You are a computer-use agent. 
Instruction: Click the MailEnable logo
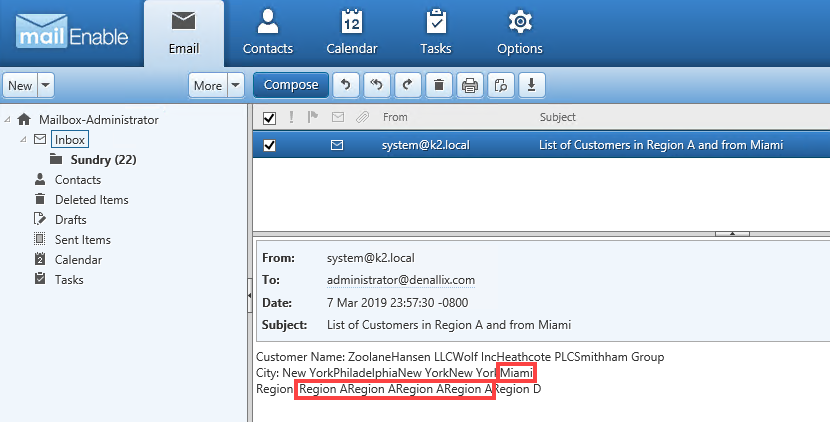click(x=72, y=32)
